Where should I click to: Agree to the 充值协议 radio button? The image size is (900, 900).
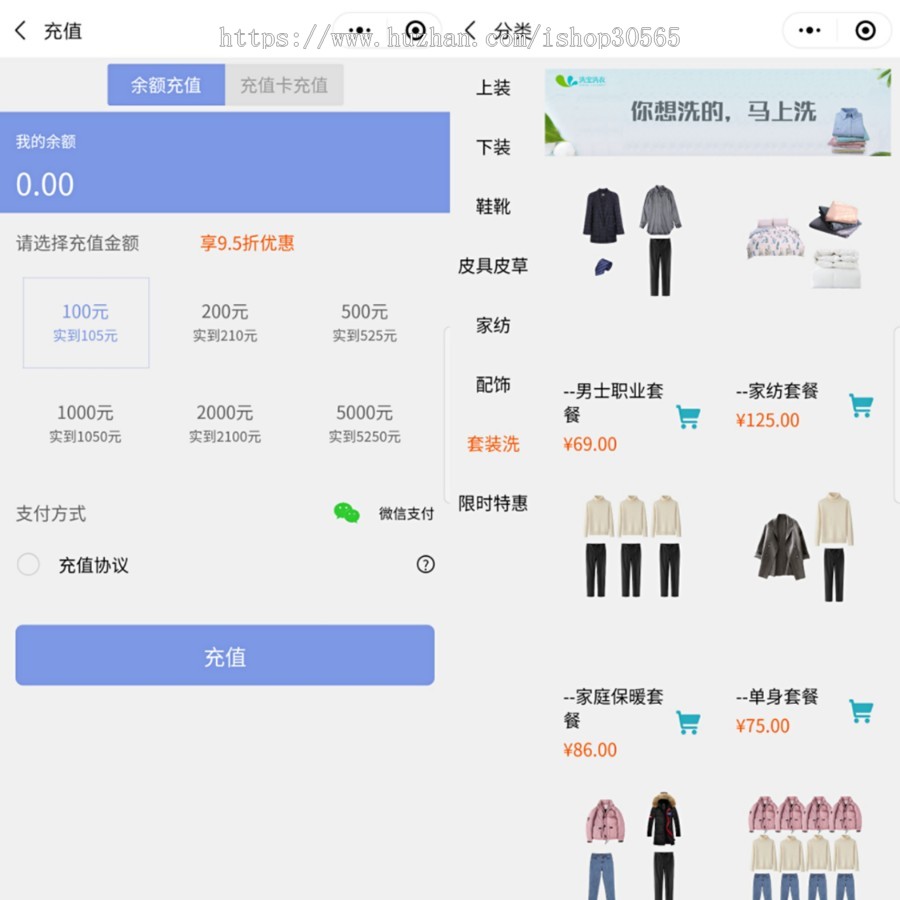tap(28, 565)
